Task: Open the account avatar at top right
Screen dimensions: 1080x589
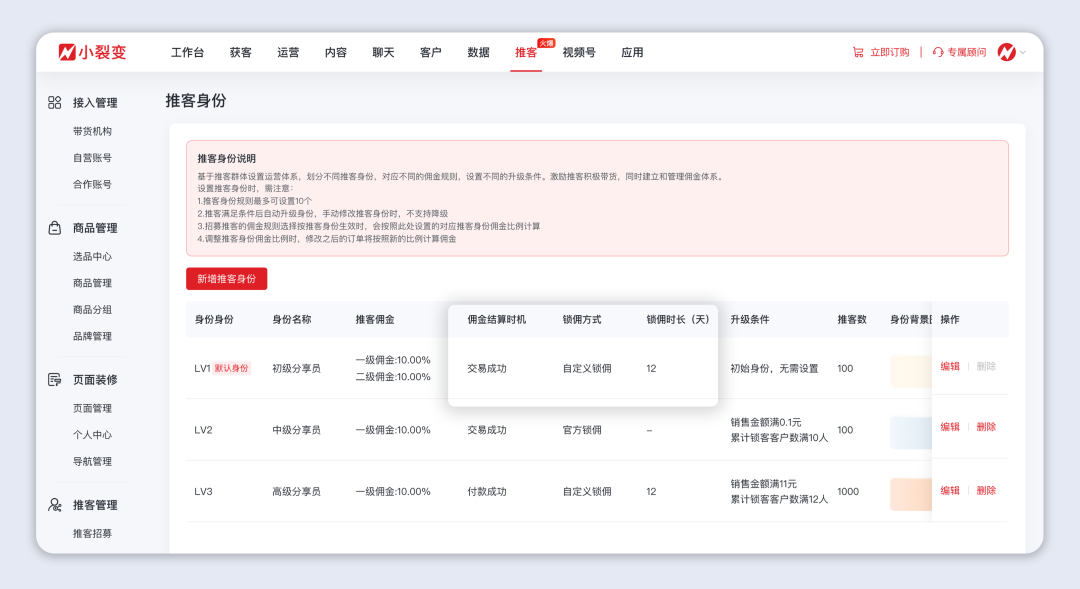Action: click(x=1004, y=52)
